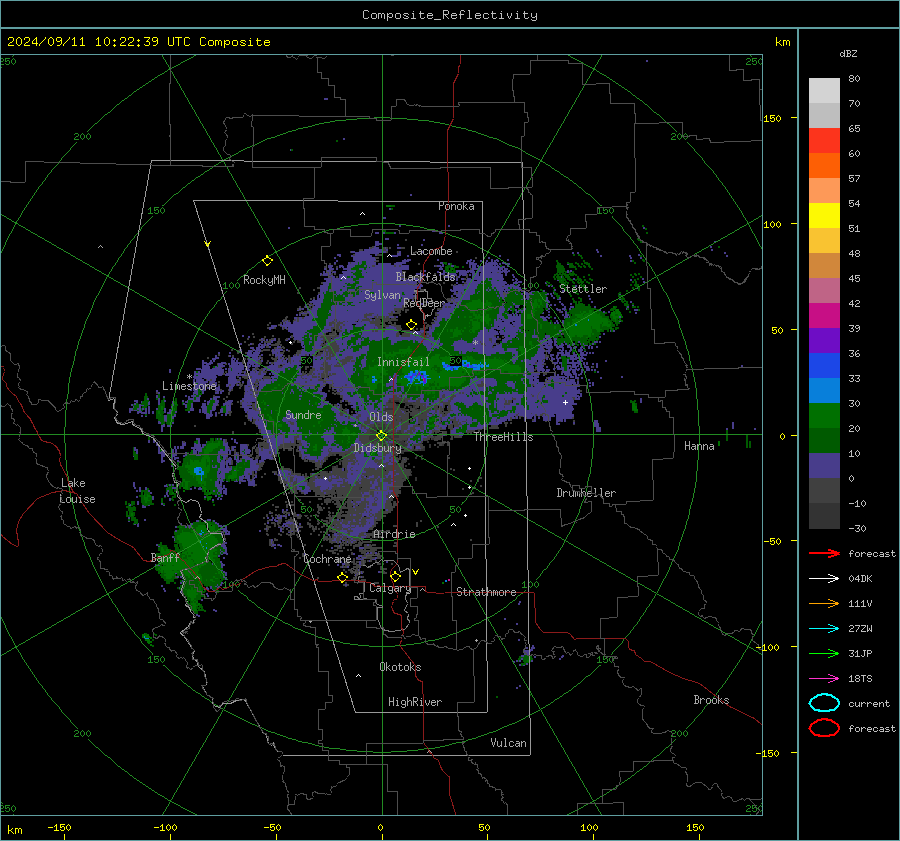Click the orange 111V arrow icon
This screenshot has width=900, height=841.
(824, 603)
